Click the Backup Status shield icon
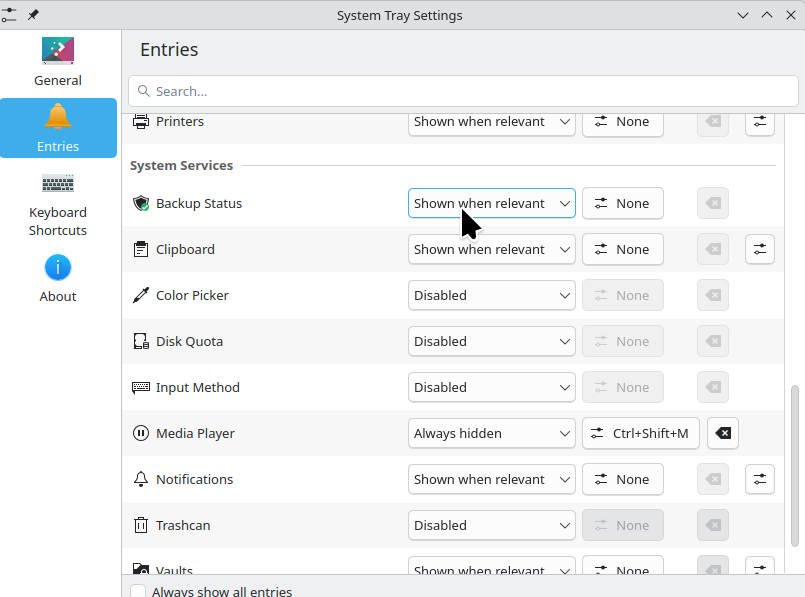This screenshot has height=597, width=805. pyautogui.click(x=141, y=203)
